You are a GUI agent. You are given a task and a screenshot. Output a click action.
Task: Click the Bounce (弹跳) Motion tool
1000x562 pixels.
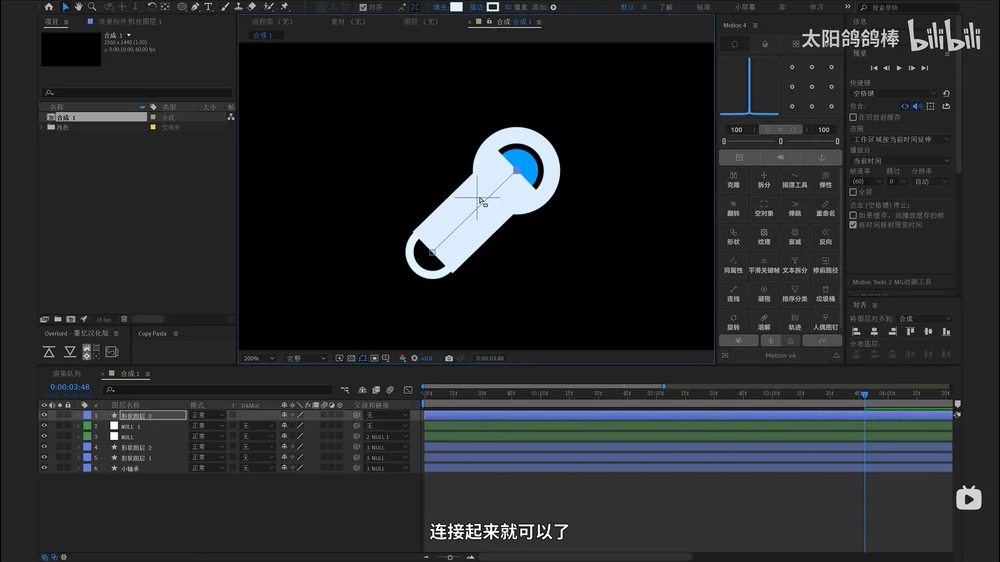tap(795, 209)
